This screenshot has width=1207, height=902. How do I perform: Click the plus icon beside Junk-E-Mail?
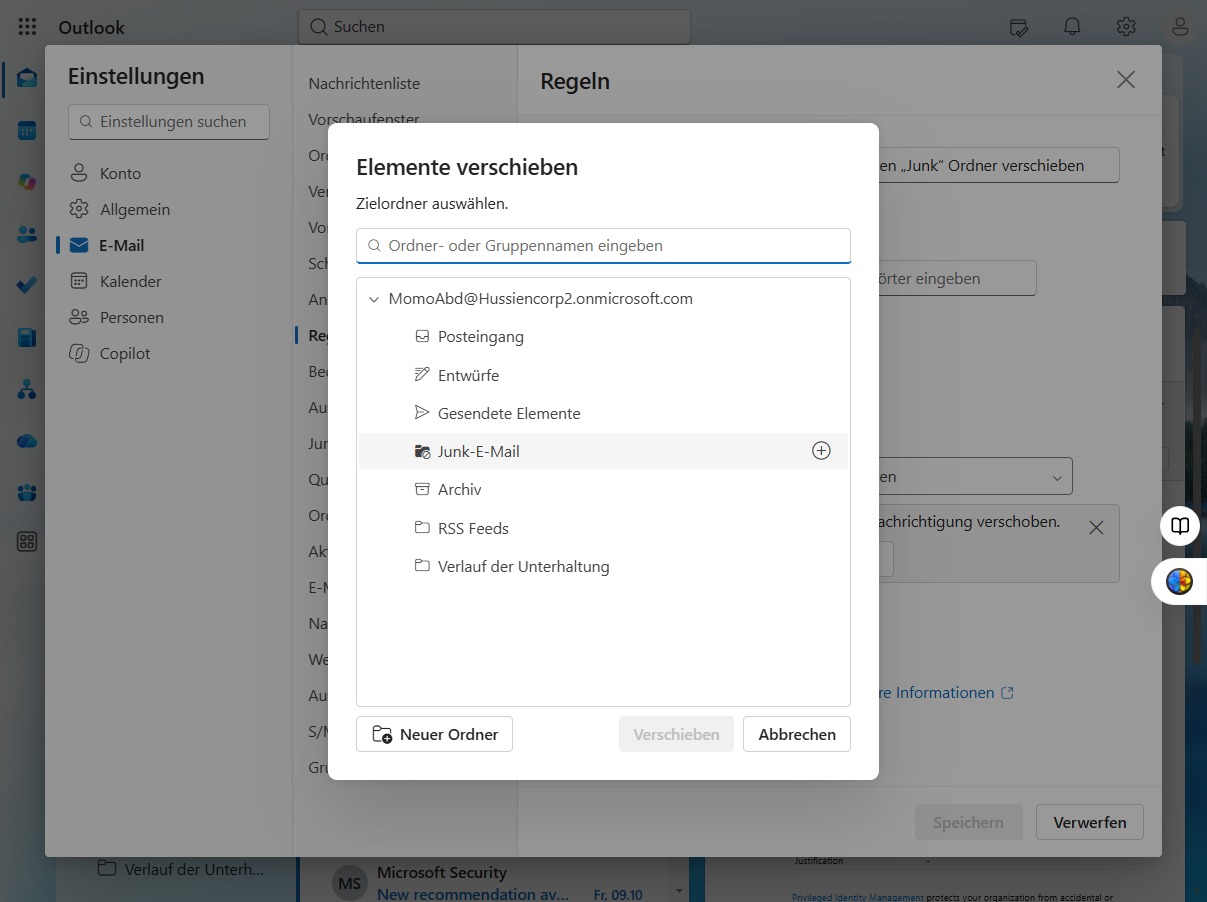(821, 451)
